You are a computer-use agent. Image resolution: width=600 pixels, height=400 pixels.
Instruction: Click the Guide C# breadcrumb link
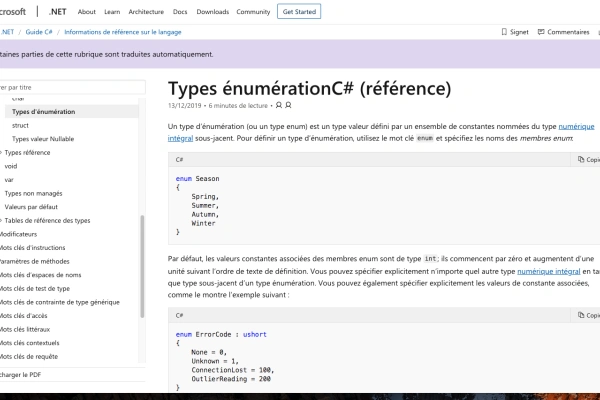39,32
